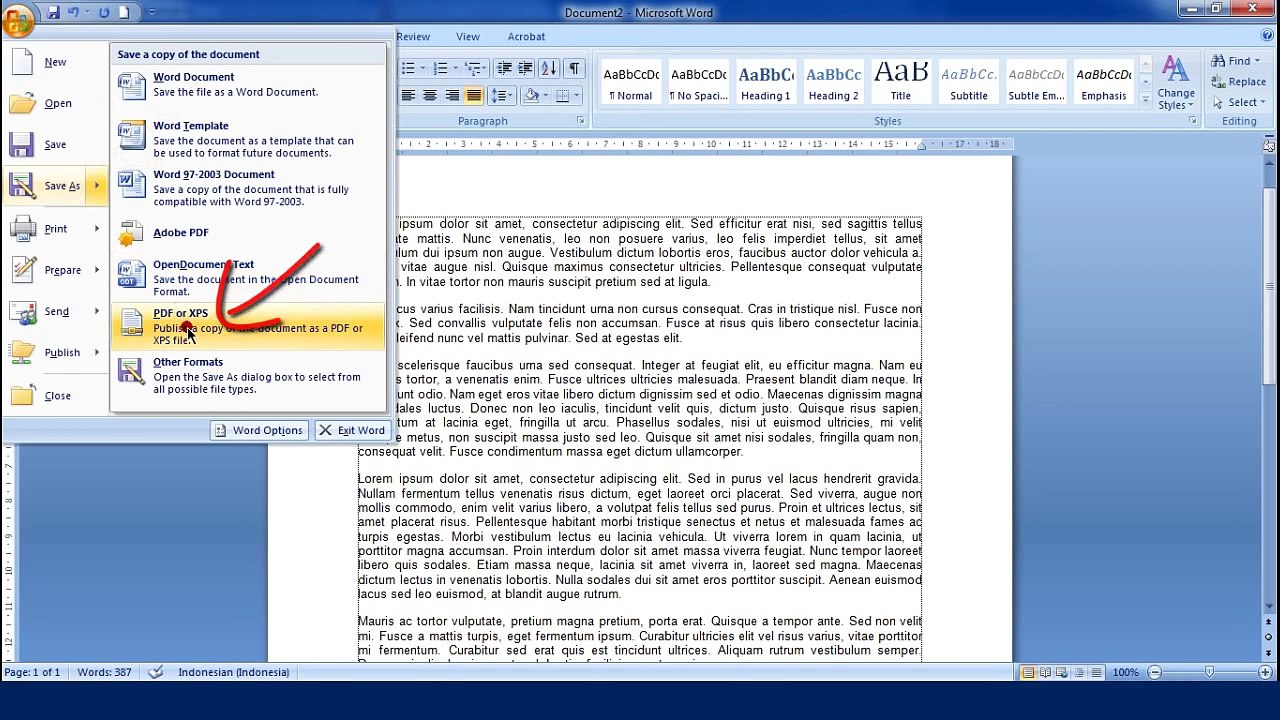Apply the No Spacing style
1280x720 pixels.
click(x=699, y=84)
